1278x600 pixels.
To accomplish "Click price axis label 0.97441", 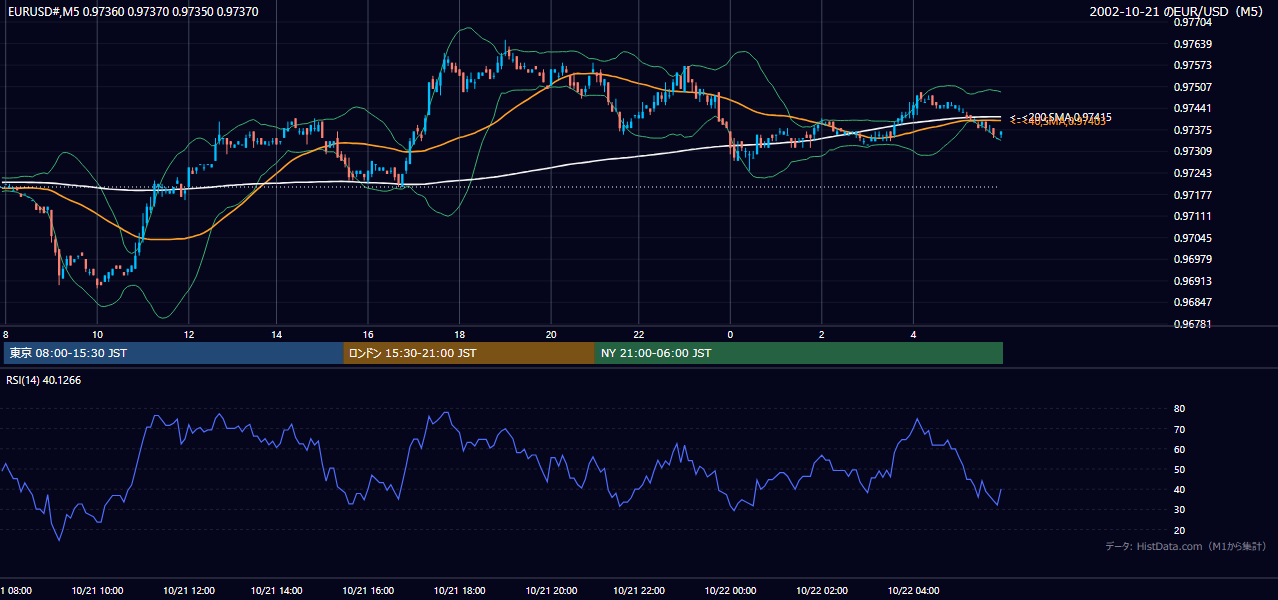I will 1192,108.
